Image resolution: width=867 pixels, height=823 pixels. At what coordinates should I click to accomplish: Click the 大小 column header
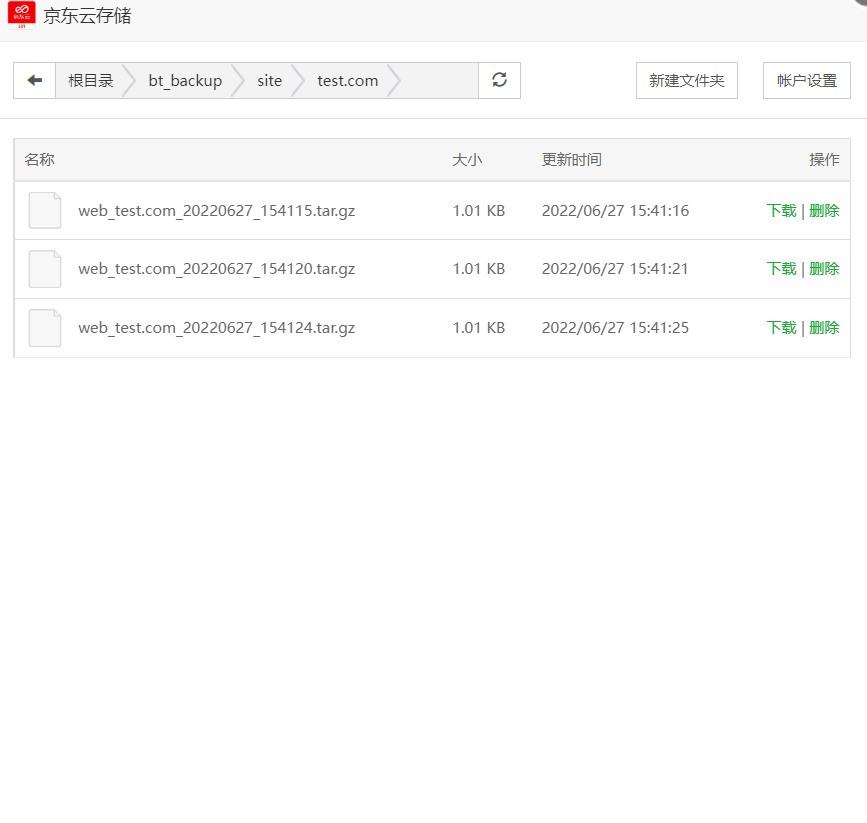point(467,160)
